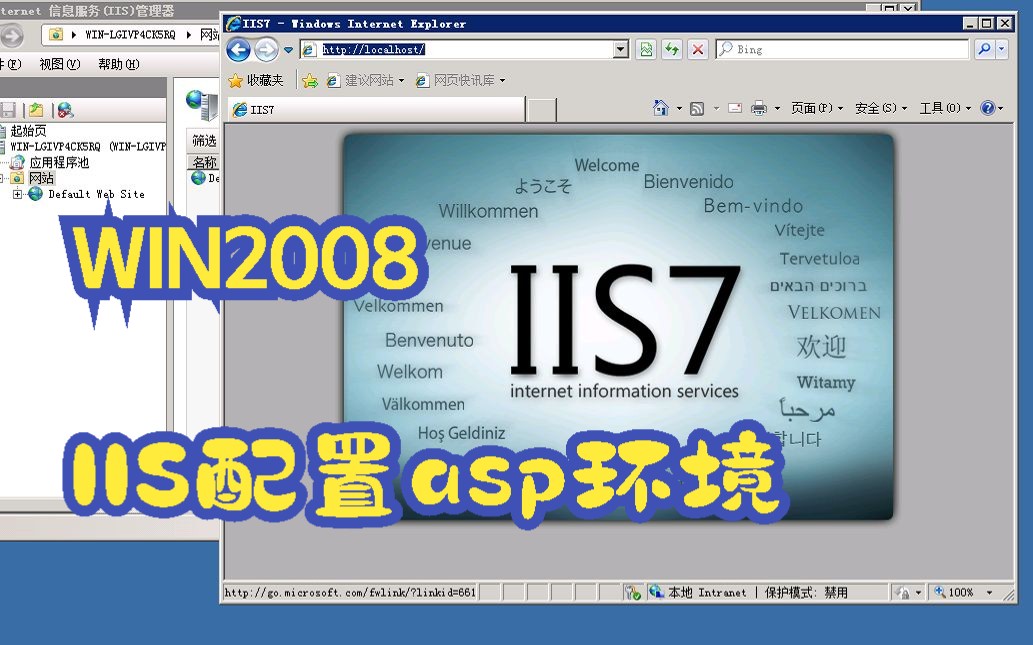Open the recent pages dropdown arrow
The image size is (1033, 645).
point(289,50)
